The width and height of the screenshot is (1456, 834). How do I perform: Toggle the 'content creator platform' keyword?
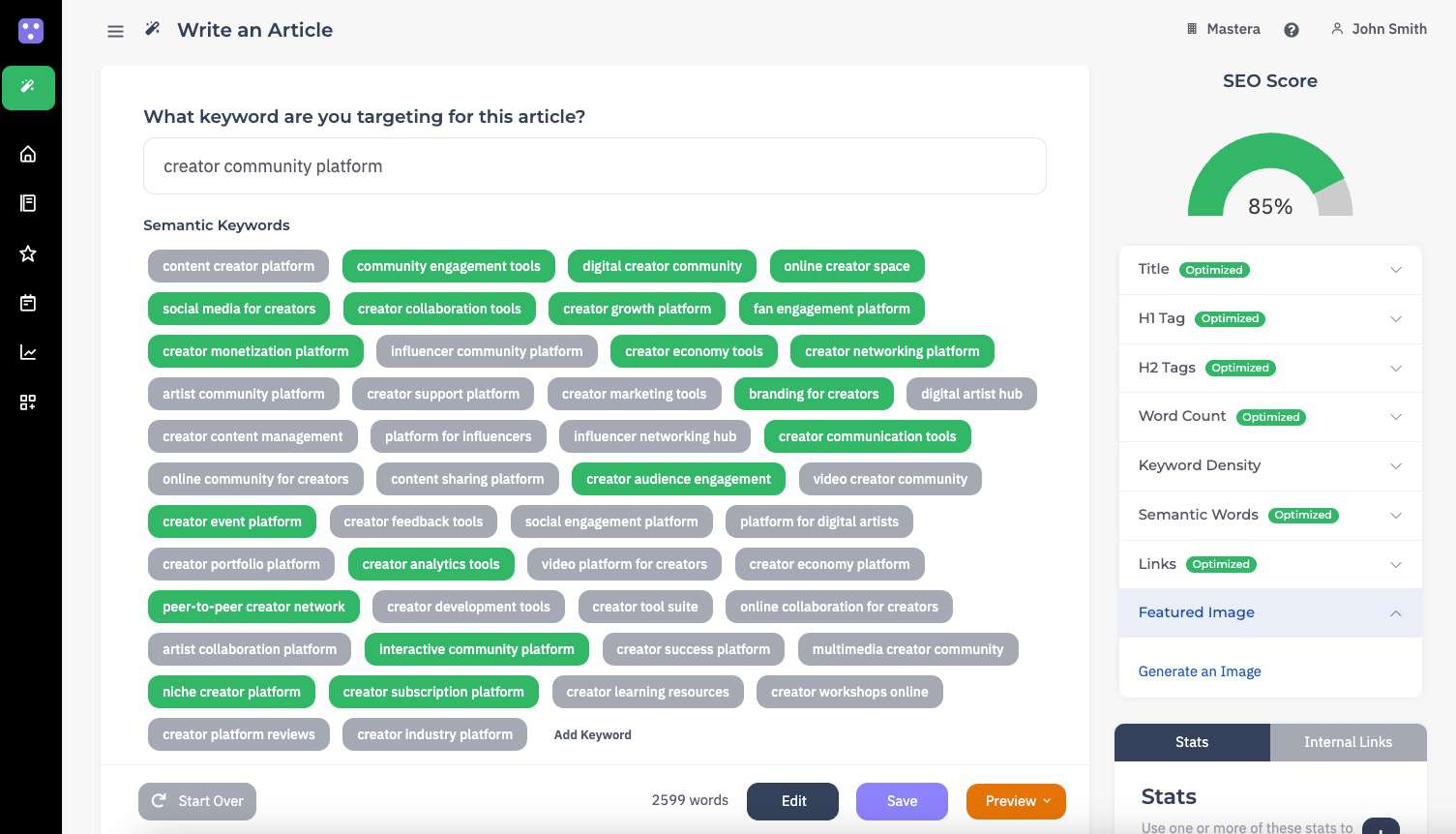point(238,266)
